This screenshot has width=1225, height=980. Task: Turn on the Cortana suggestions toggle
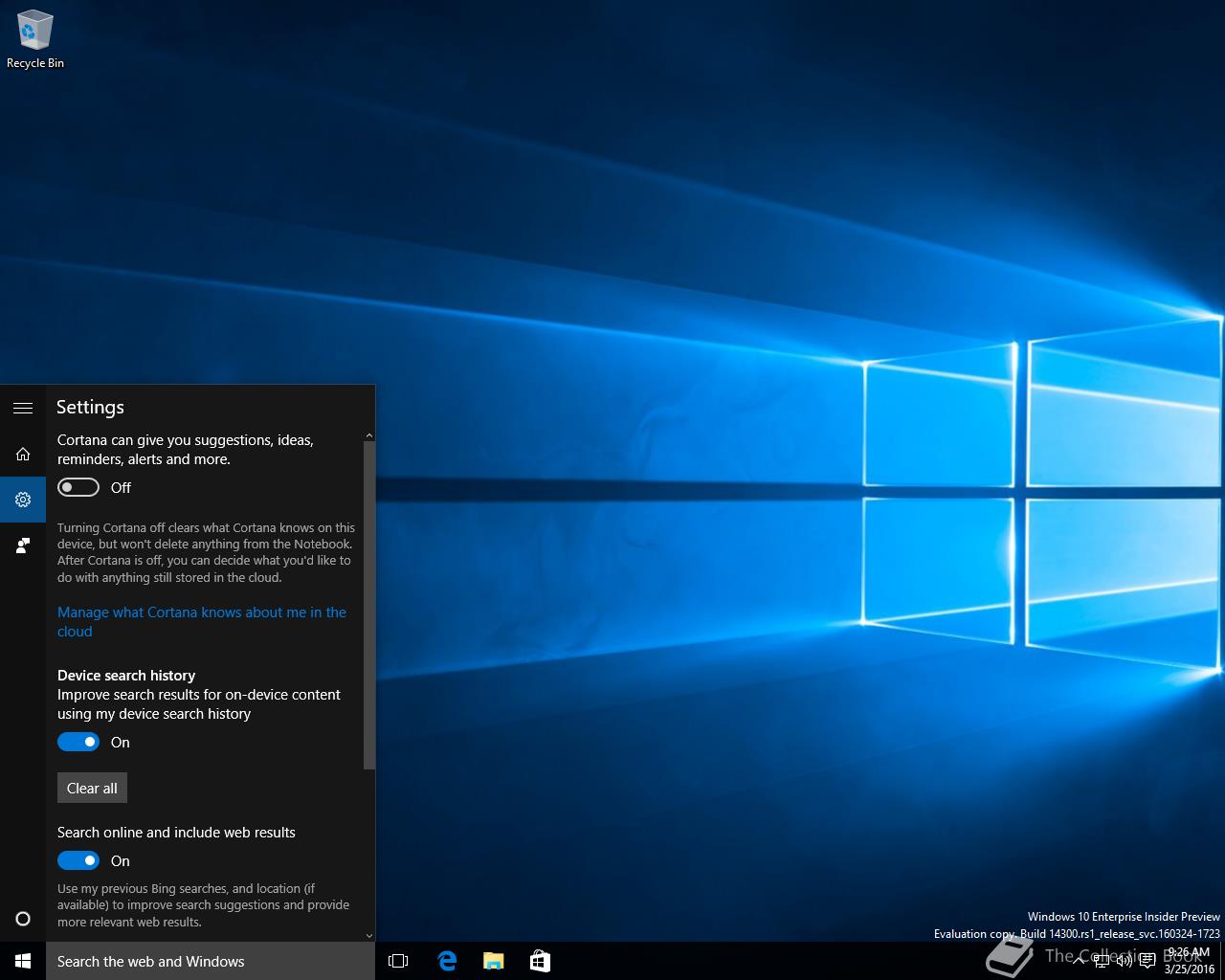click(78, 487)
